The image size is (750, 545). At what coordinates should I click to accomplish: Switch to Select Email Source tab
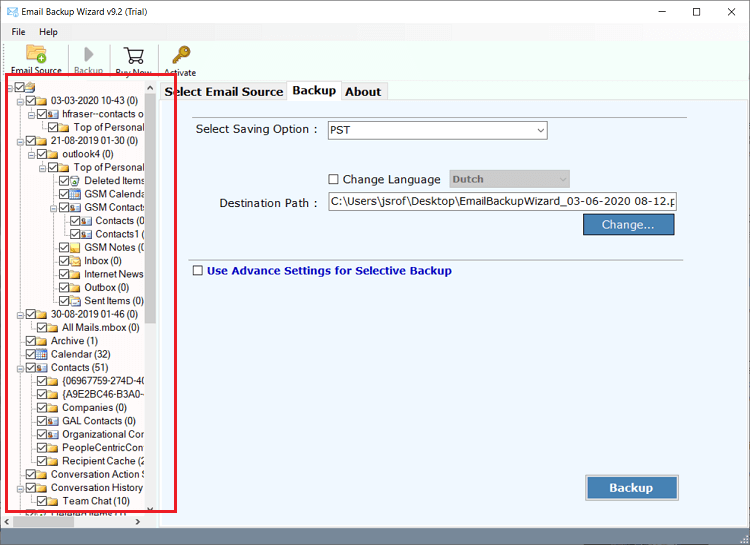(x=223, y=91)
